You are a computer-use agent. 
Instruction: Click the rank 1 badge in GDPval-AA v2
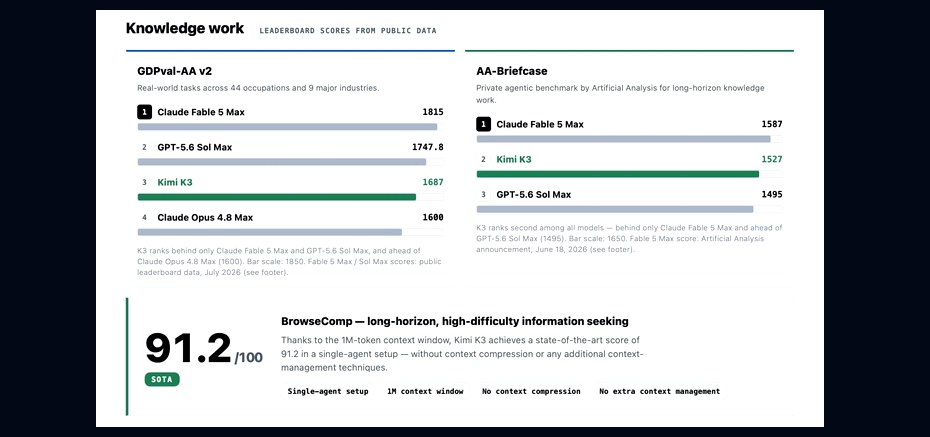click(x=144, y=112)
